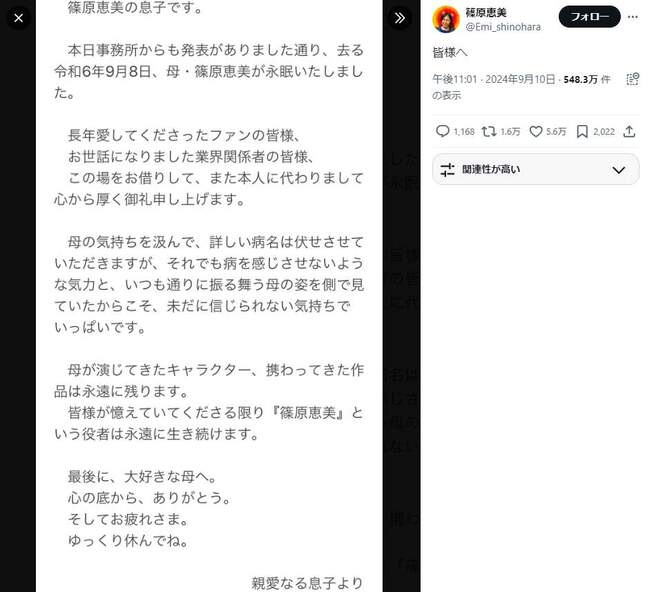Like the post with heart icon
Image resolution: width=645 pixels, height=592 pixels.
pos(536,132)
